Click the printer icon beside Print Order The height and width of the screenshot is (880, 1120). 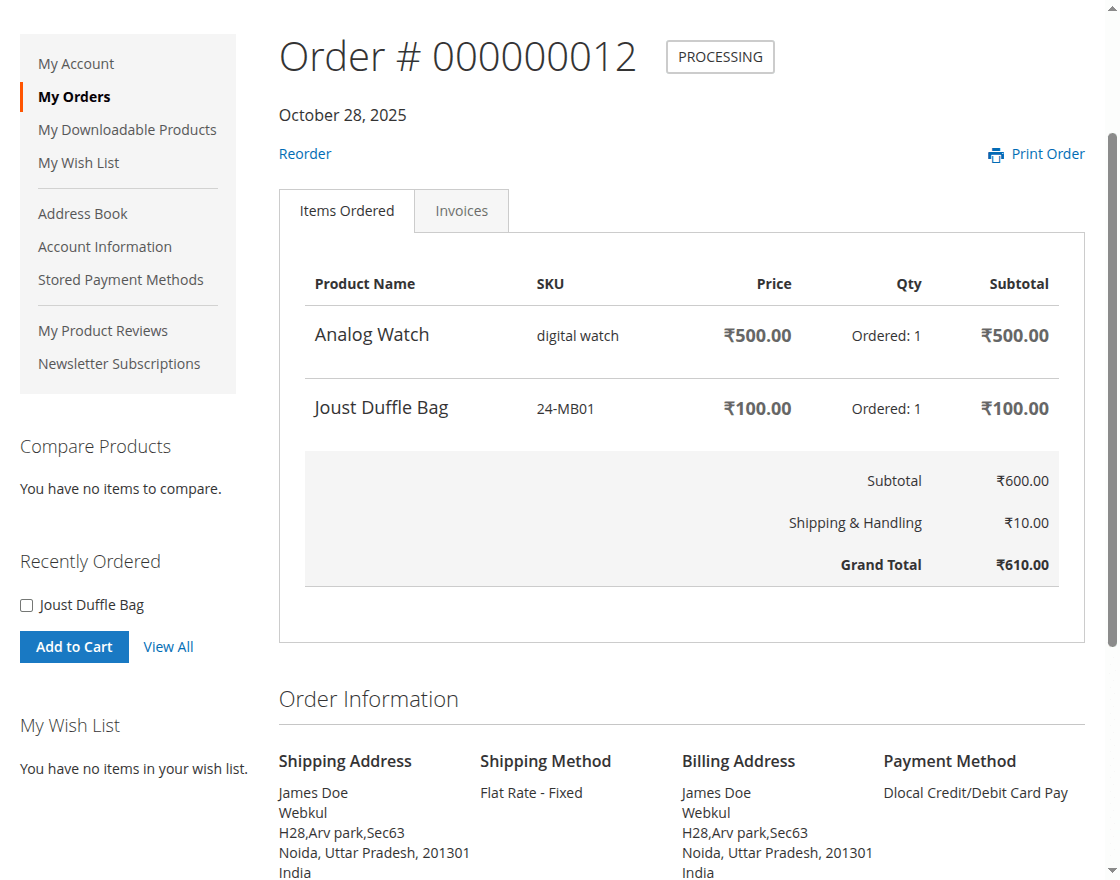tap(995, 154)
